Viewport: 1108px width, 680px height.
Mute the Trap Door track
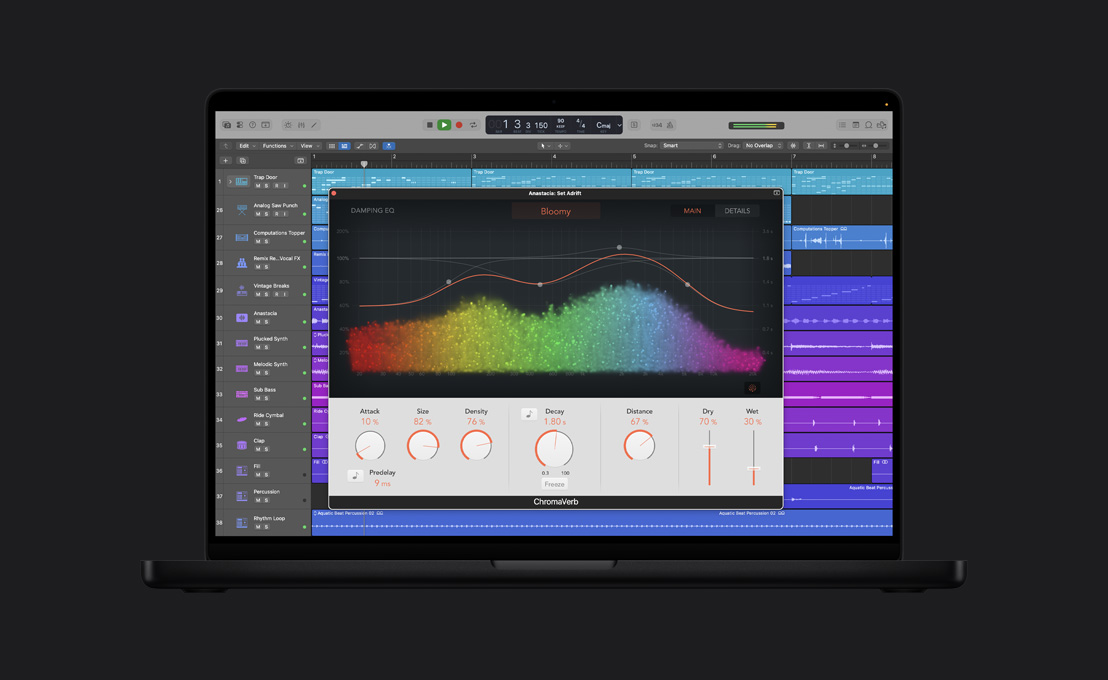pos(258,186)
